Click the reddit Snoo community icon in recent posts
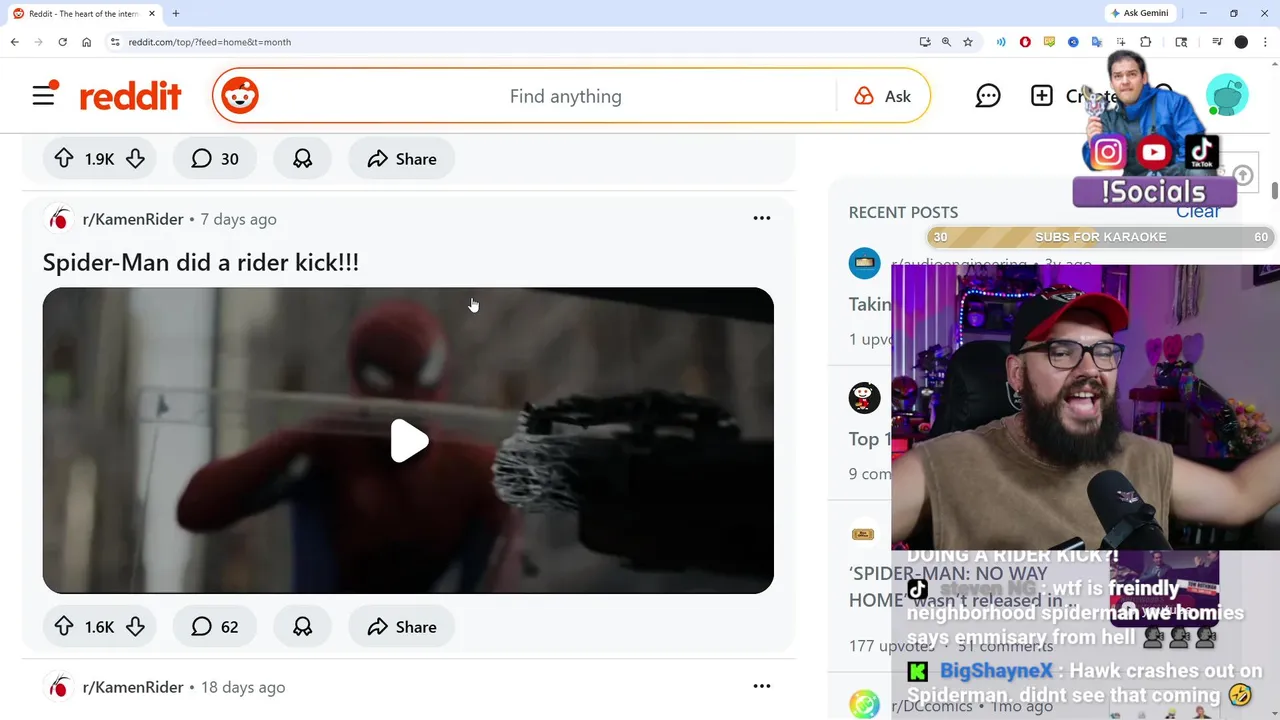The image size is (1280, 720). (x=865, y=398)
